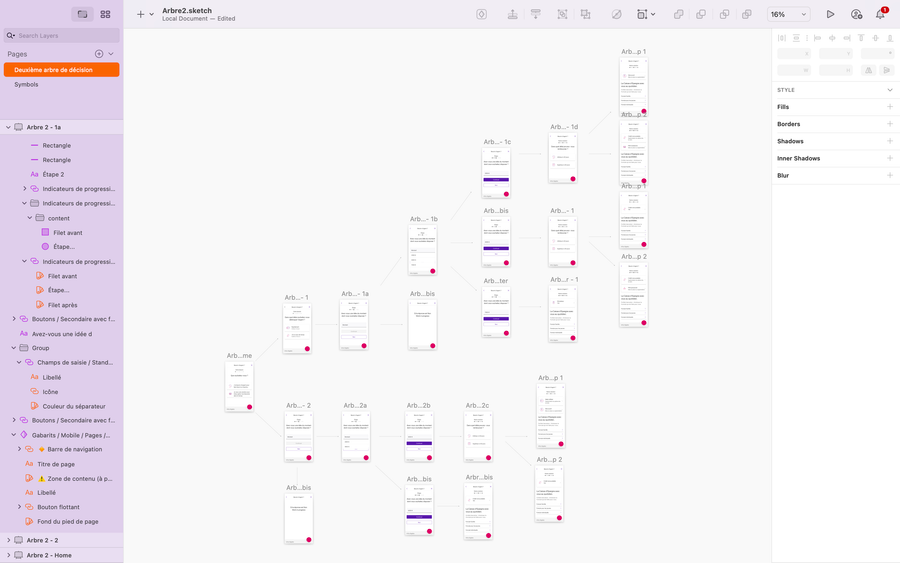Viewport: 900px width, 563px height.
Task: Click the Search Layers field
Action: click(62, 35)
